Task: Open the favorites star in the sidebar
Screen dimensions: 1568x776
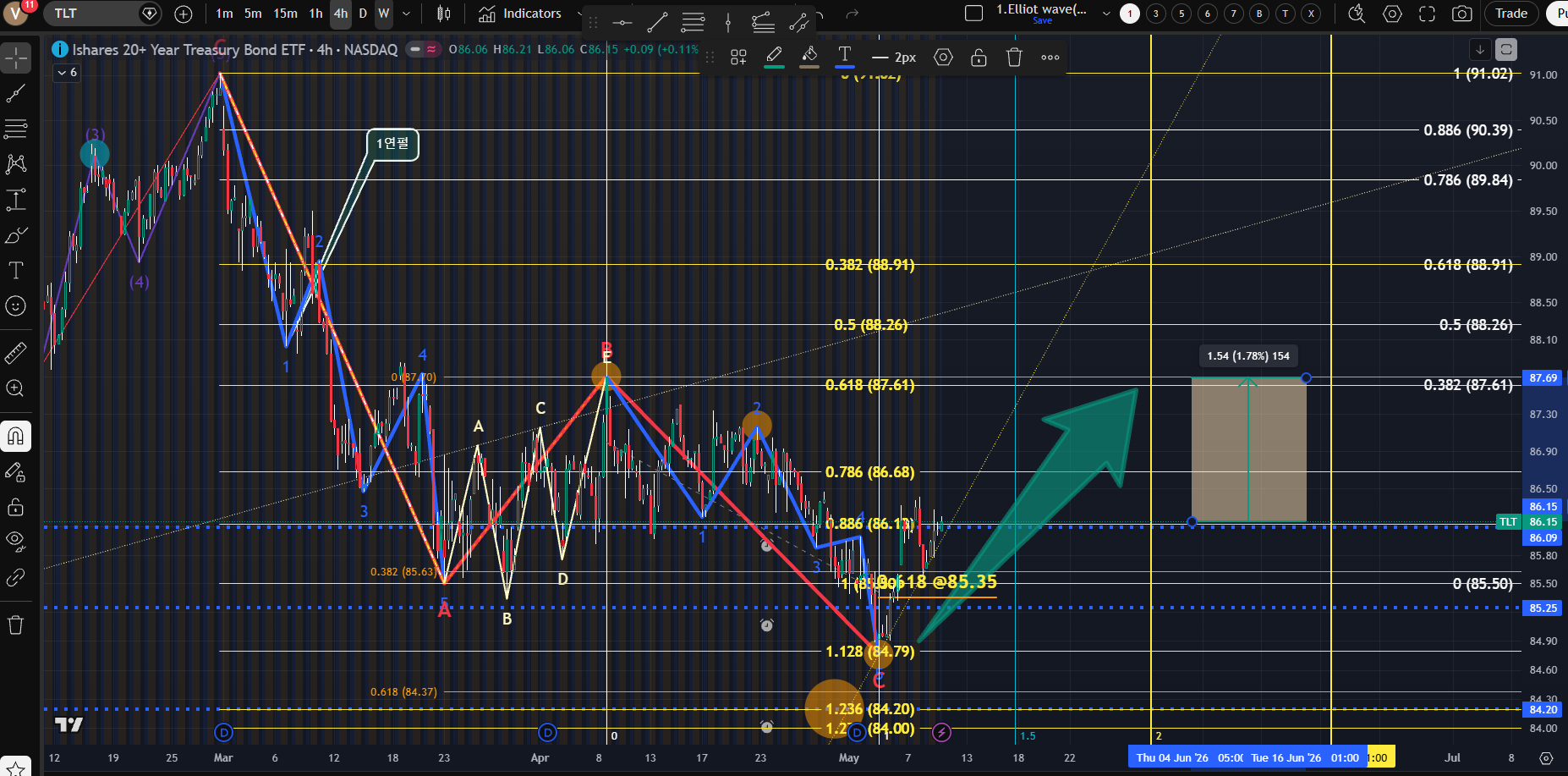Action: pos(16,768)
